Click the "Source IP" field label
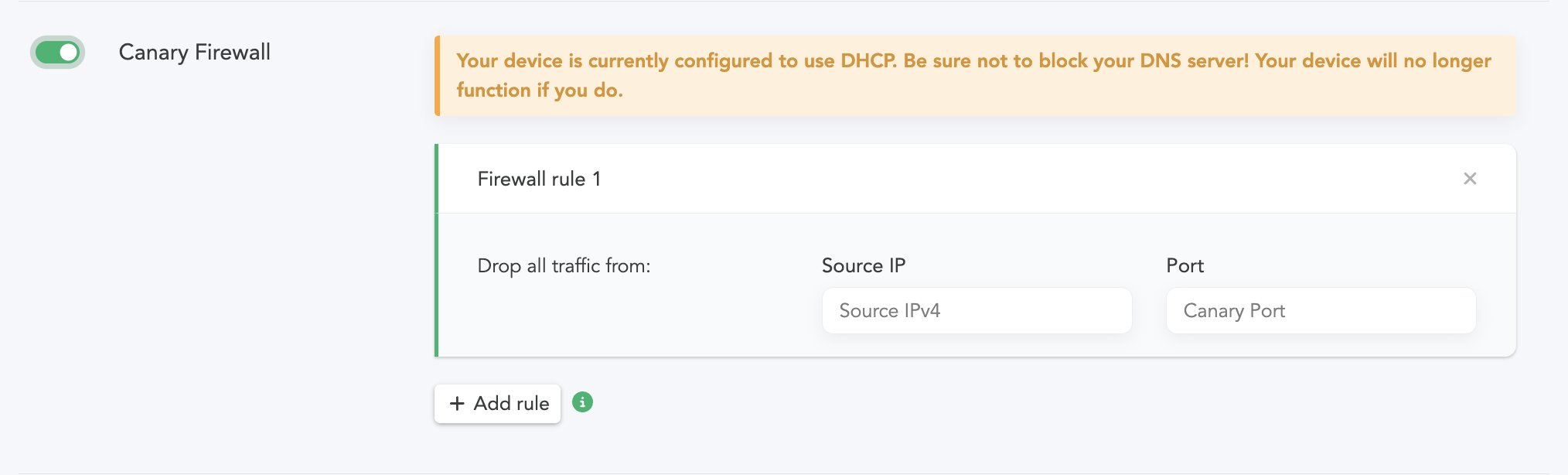 pos(863,266)
